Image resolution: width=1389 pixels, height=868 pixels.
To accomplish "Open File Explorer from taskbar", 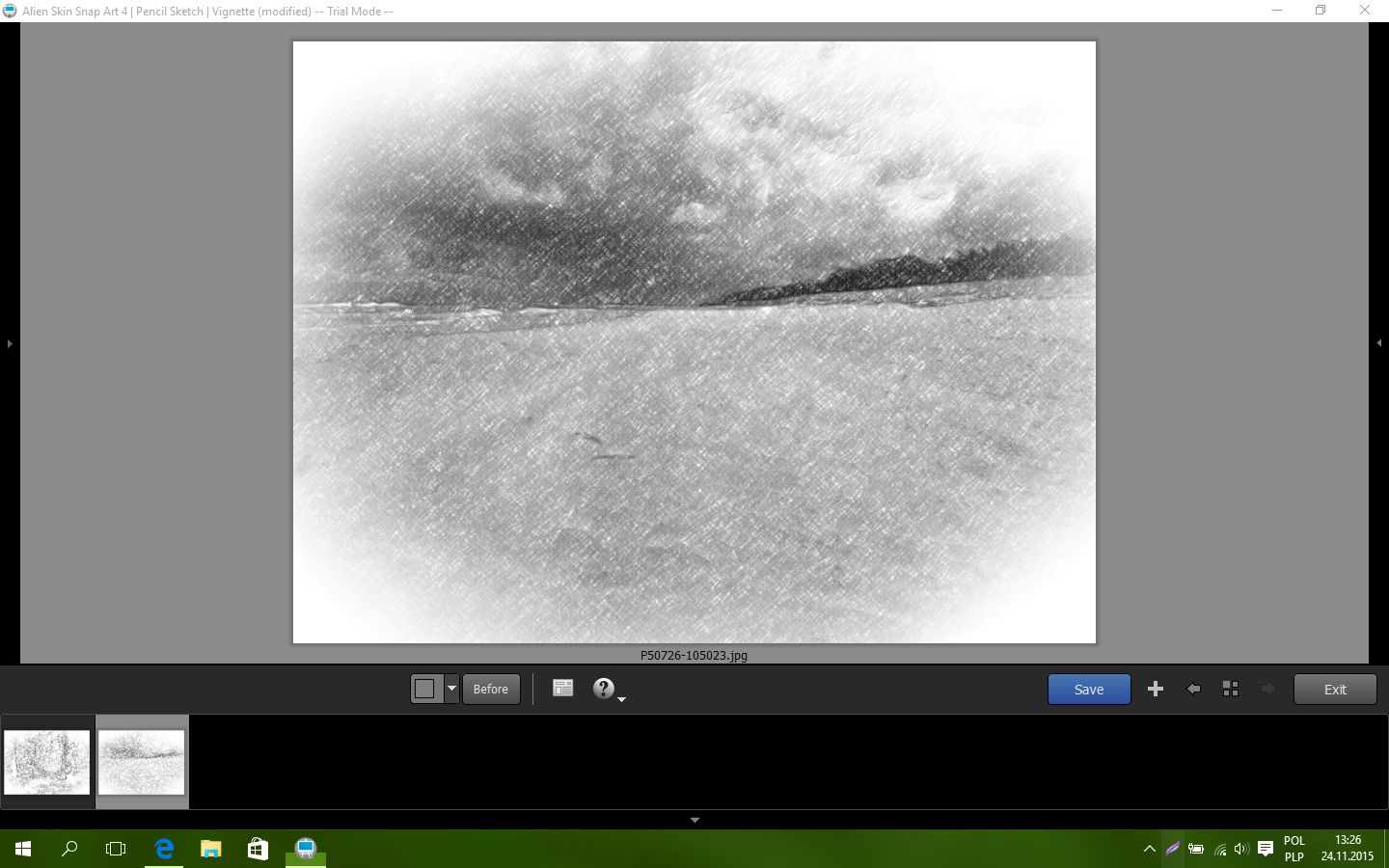I will click(x=210, y=849).
